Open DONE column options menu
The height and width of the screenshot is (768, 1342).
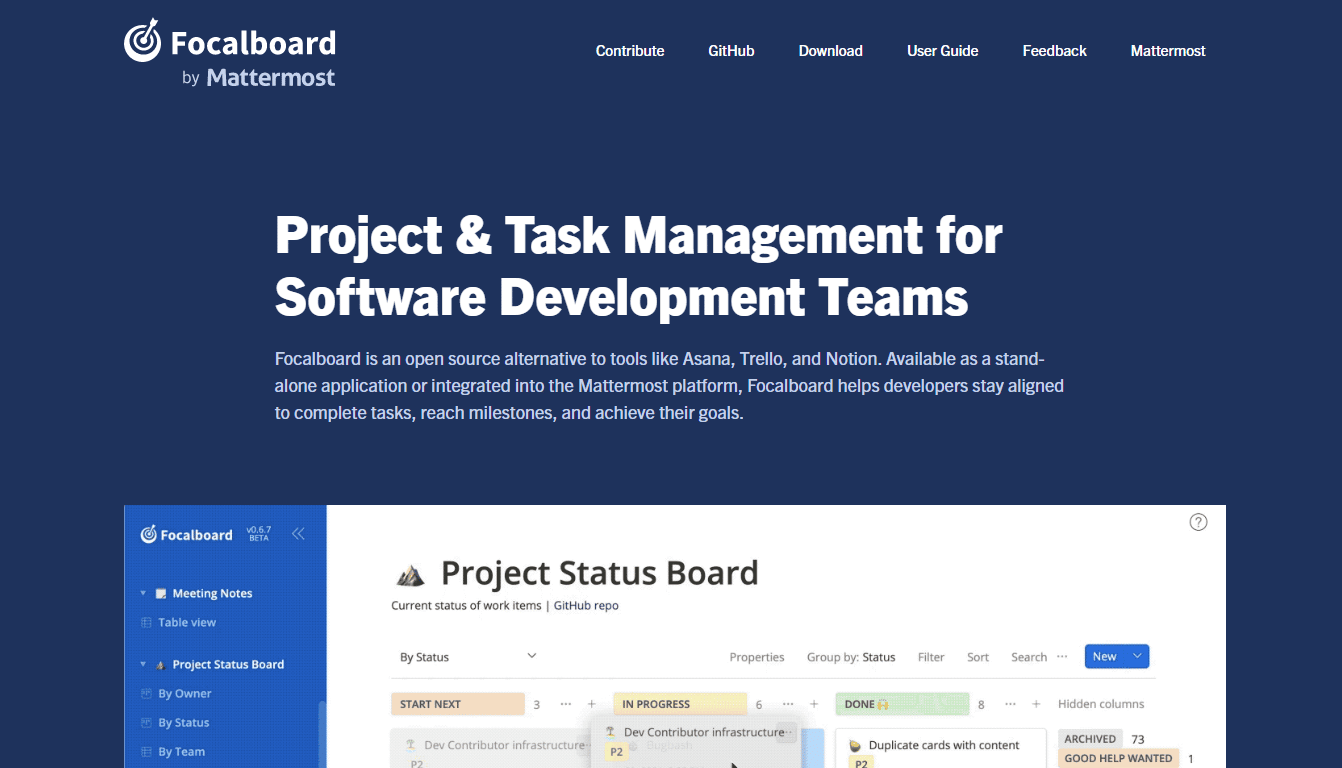tap(1011, 704)
